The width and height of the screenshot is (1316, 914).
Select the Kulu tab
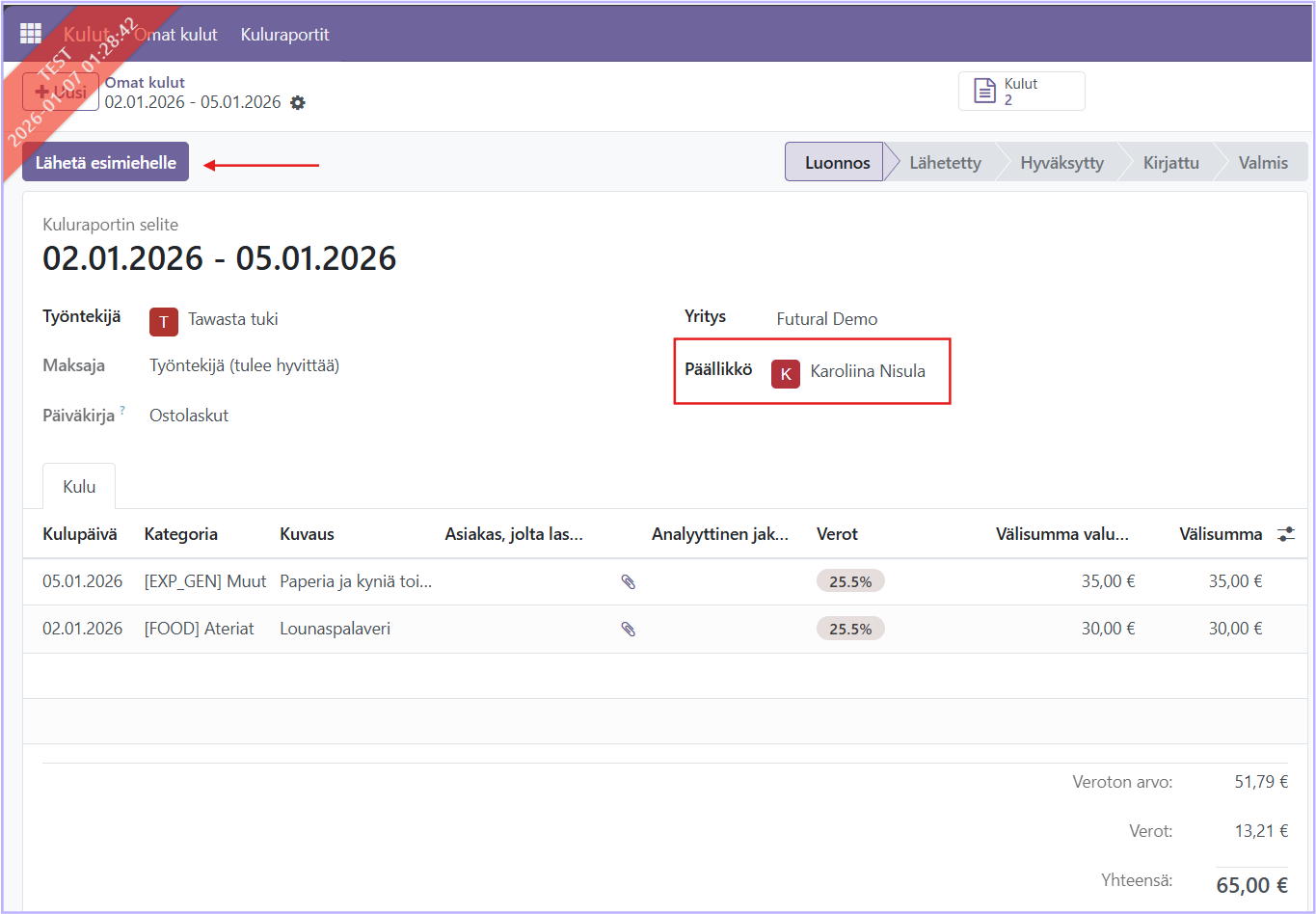[x=79, y=487]
